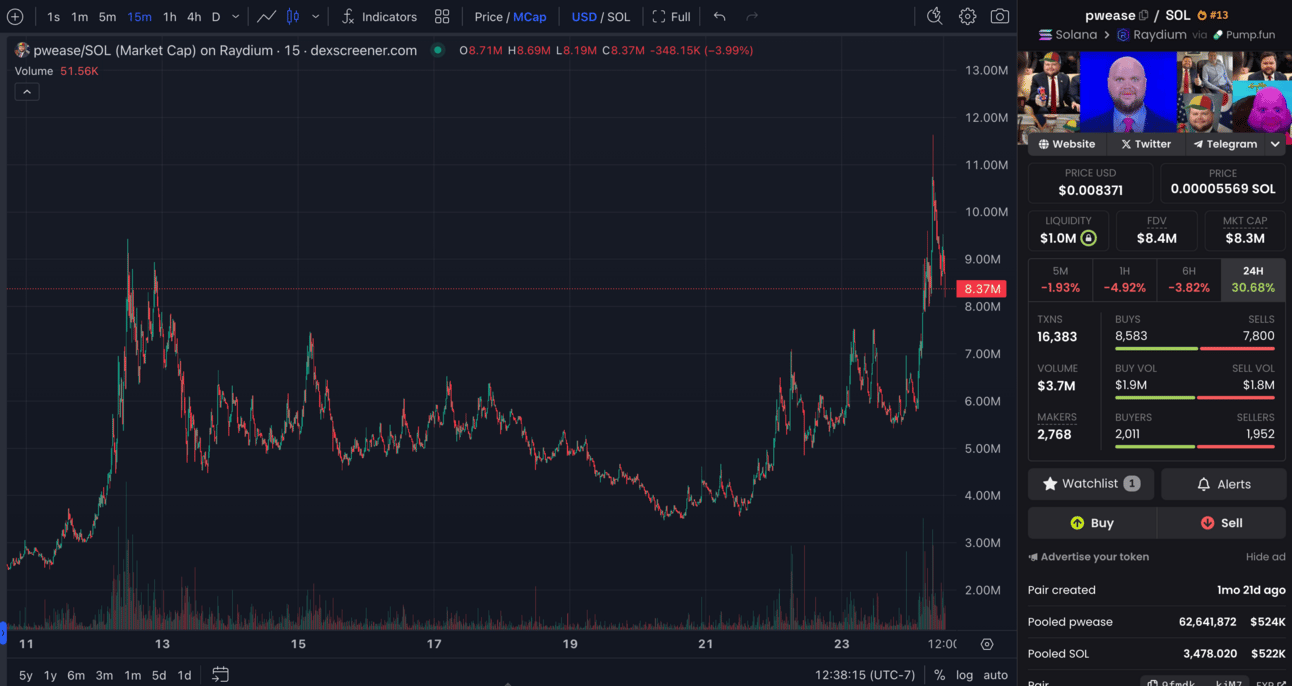Set chart denomination to SOL
This screenshot has width=1292, height=686.
619,17
